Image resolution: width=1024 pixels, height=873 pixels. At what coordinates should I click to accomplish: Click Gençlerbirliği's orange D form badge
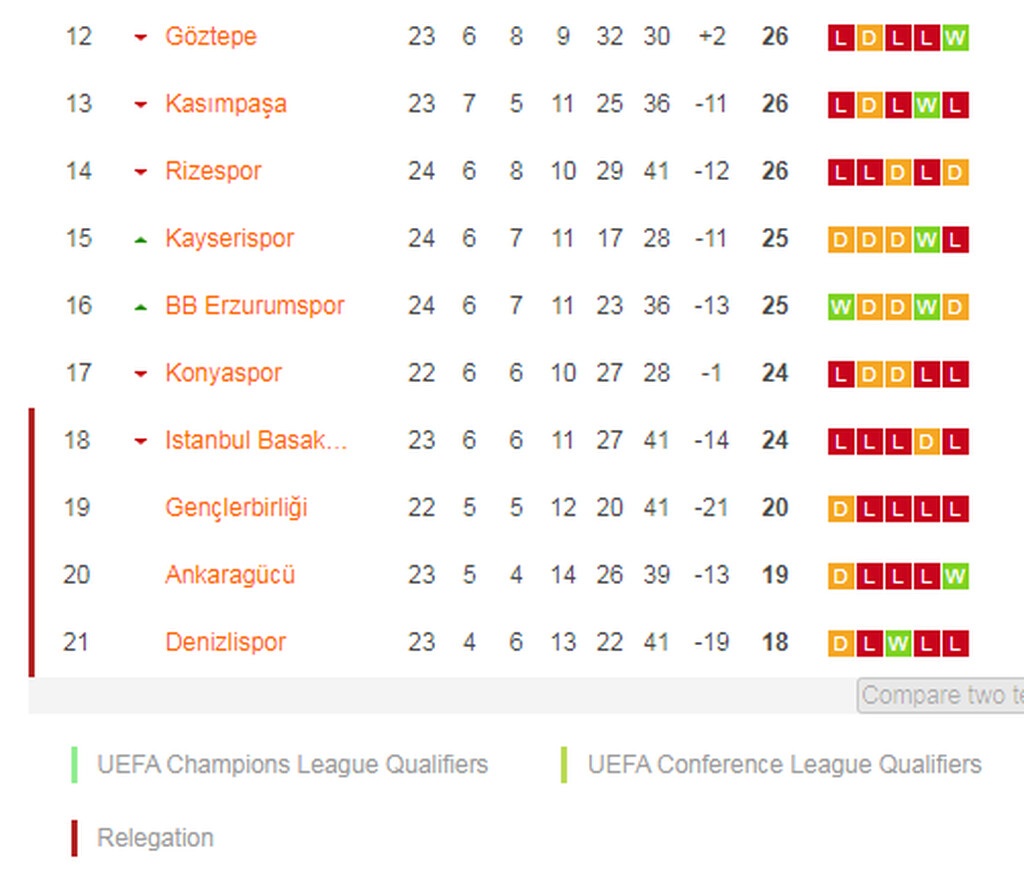point(841,509)
